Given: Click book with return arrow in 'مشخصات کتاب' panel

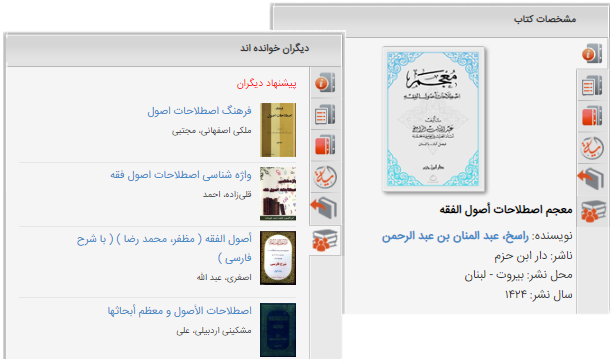Looking at the screenshot, I should (591, 179).
